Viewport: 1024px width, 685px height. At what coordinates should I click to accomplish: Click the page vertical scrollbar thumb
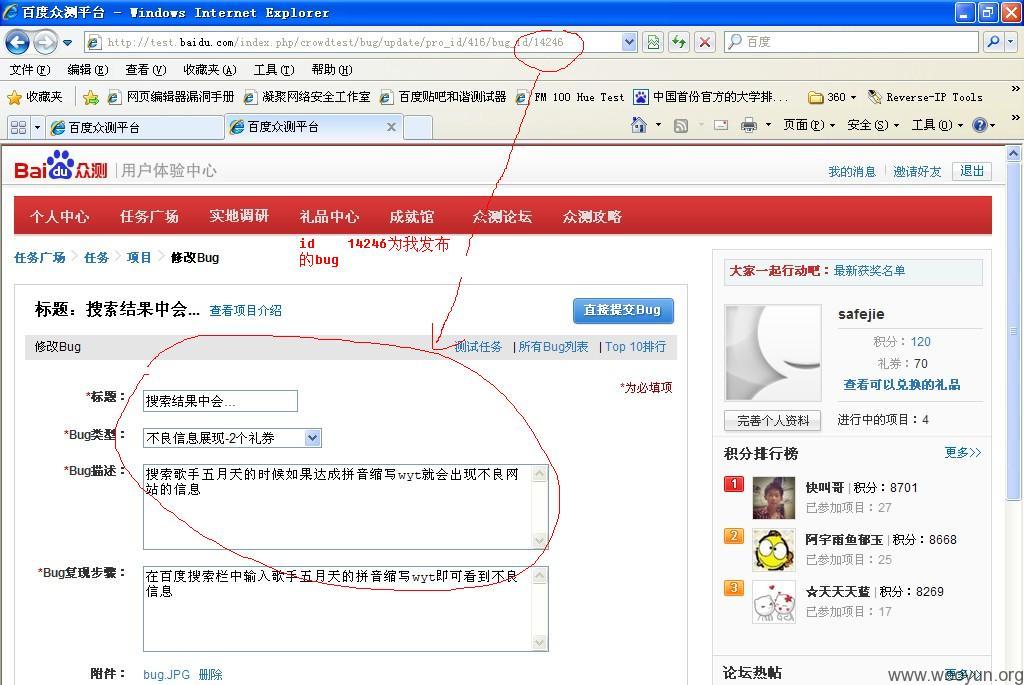click(1013, 333)
